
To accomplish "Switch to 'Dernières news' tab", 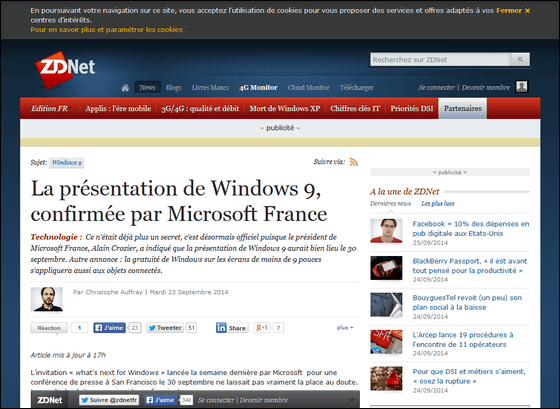I will tap(390, 204).
